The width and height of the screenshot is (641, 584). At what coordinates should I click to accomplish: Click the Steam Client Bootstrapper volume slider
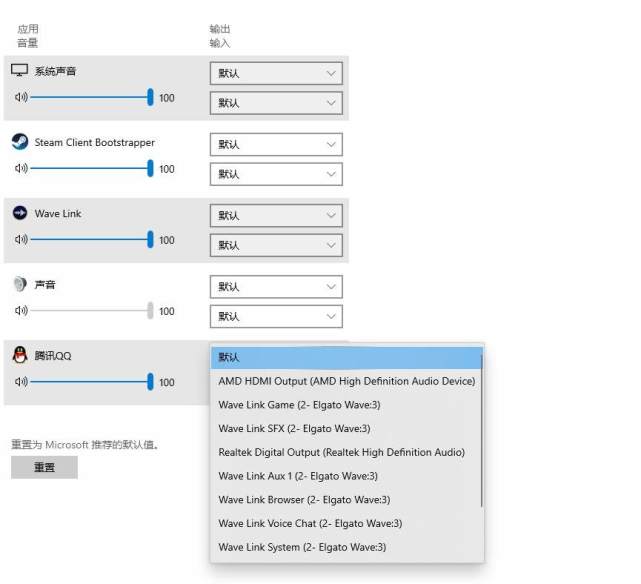pos(92,168)
